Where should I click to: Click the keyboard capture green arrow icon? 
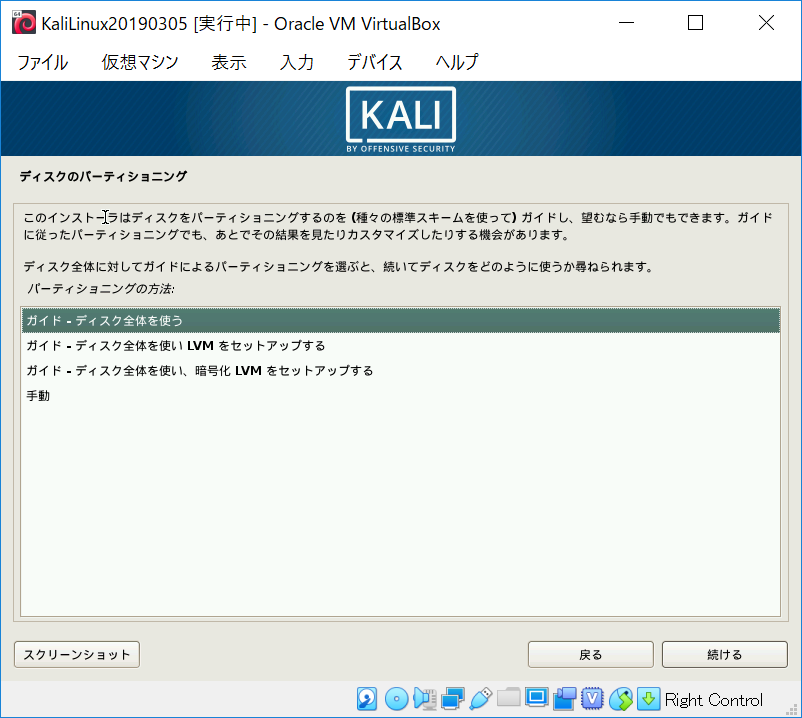648,699
